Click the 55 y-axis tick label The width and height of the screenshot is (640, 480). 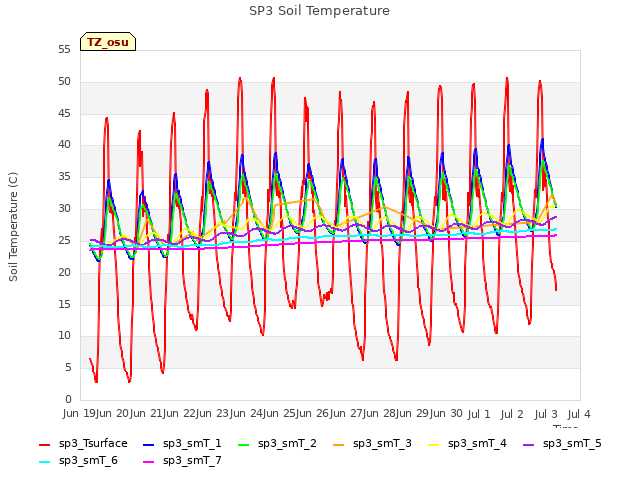(64, 50)
